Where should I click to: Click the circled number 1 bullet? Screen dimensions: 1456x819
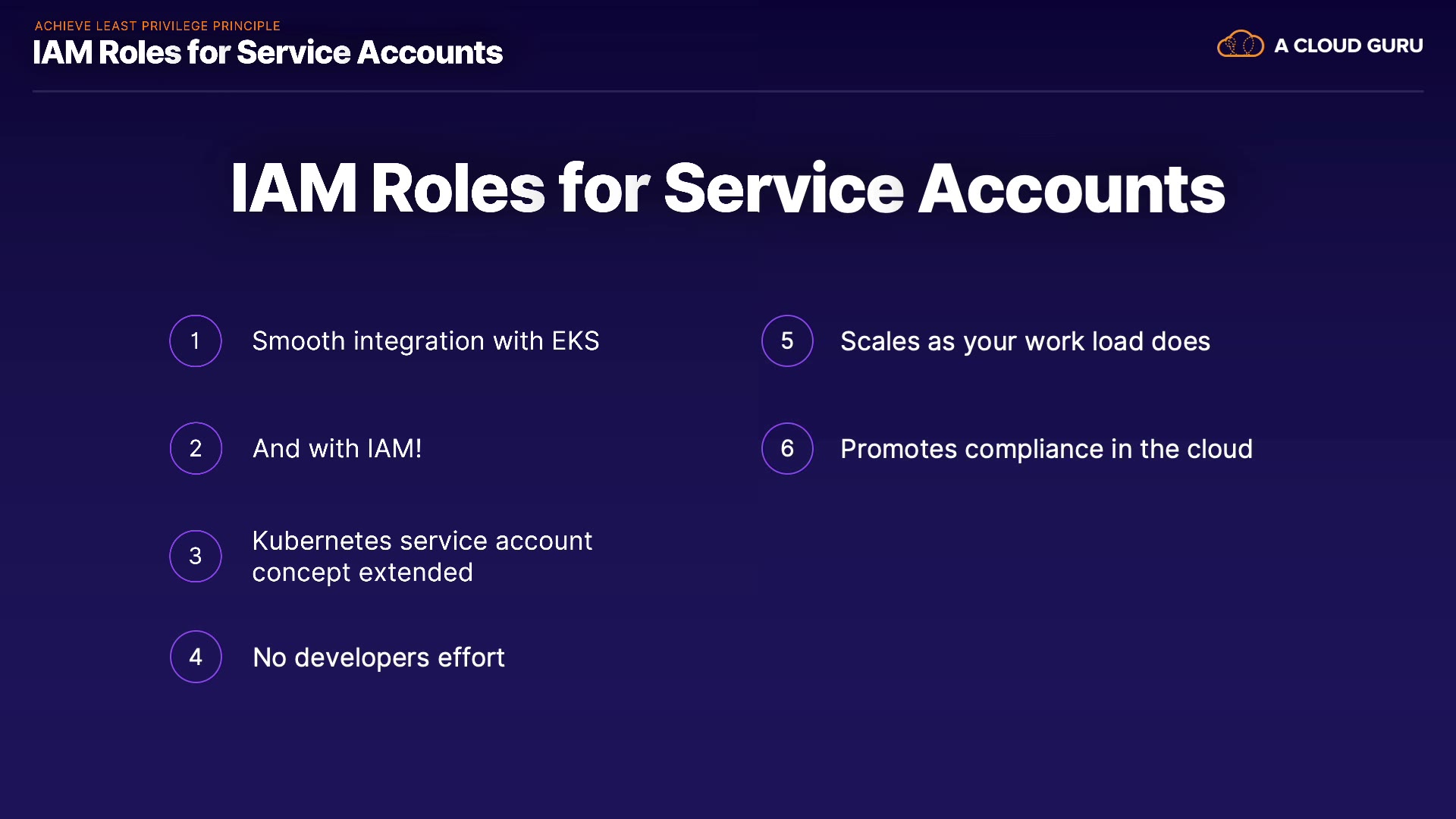(x=196, y=341)
